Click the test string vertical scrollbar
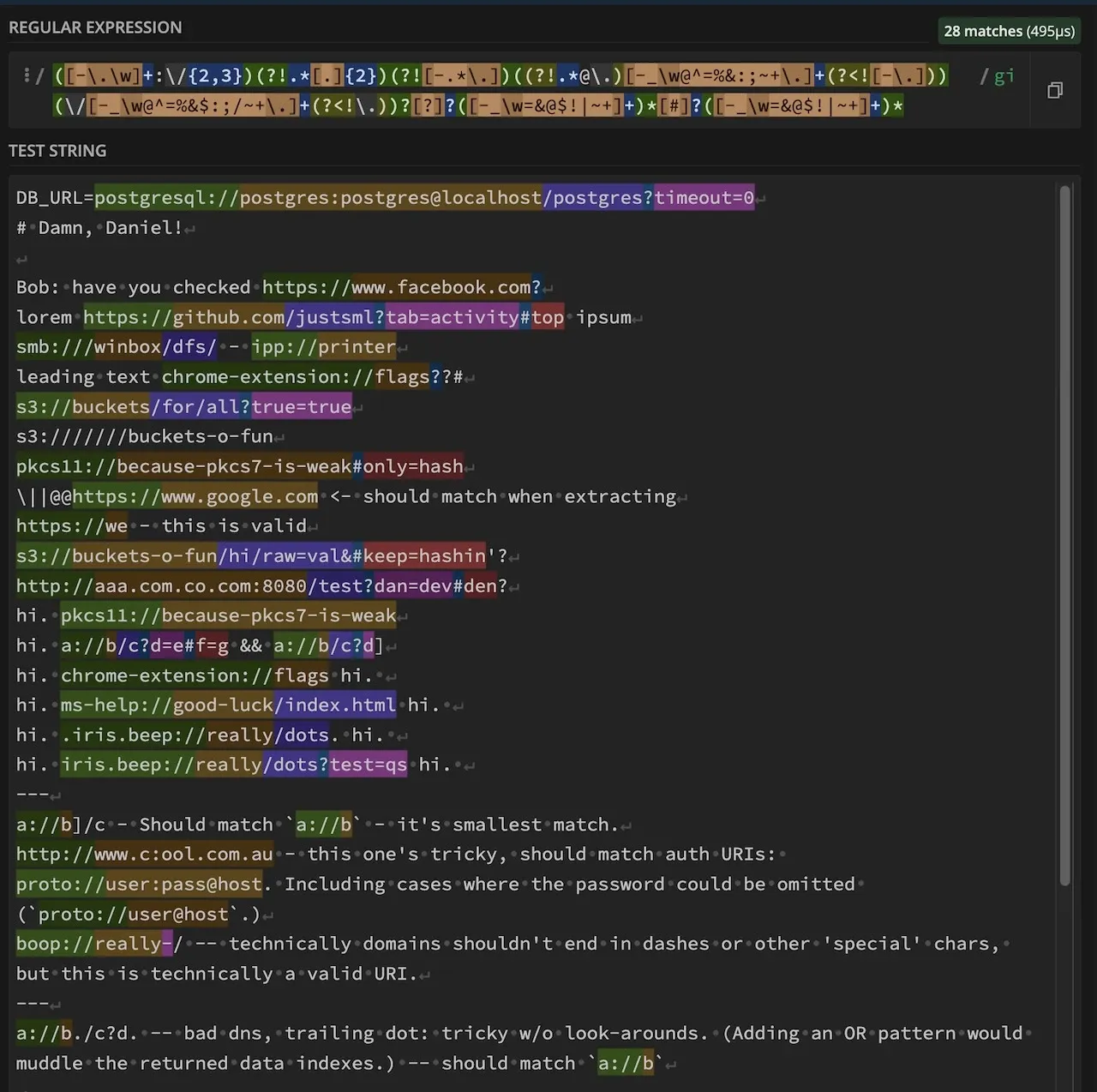 pos(1064,531)
